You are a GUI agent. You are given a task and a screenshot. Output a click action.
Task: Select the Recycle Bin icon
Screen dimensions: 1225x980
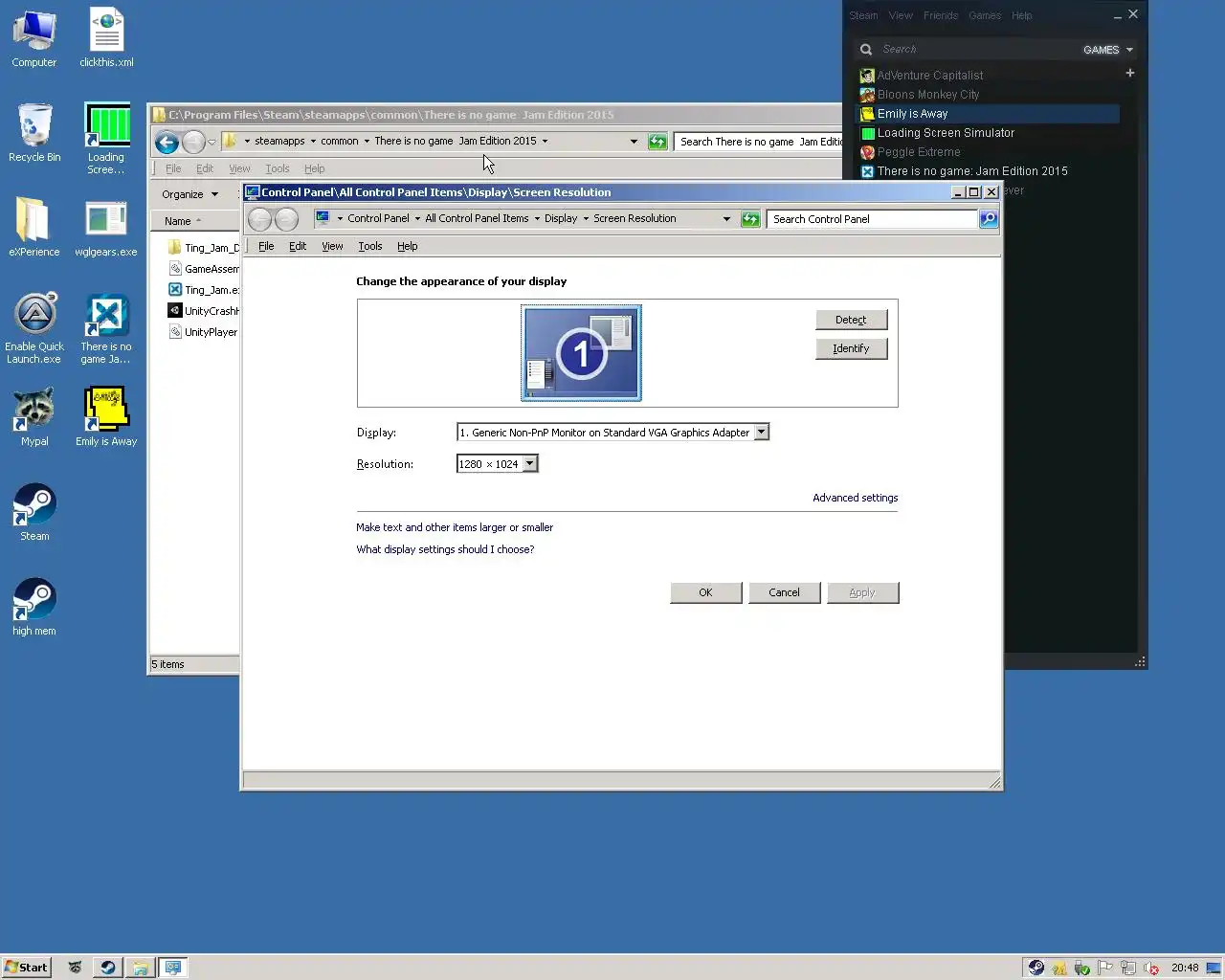click(34, 133)
